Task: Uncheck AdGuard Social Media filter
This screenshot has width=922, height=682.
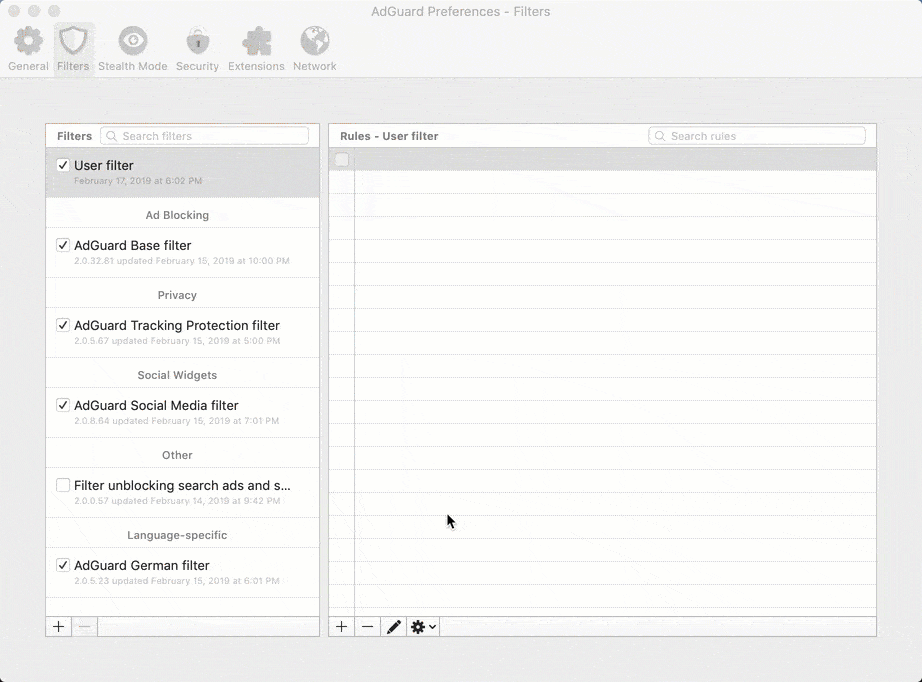Action: coord(63,405)
